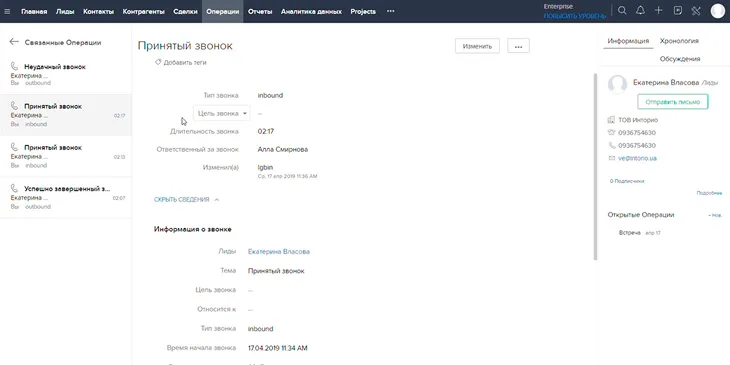Click the plus create-new icon

pyautogui.click(x=658, y=11)
